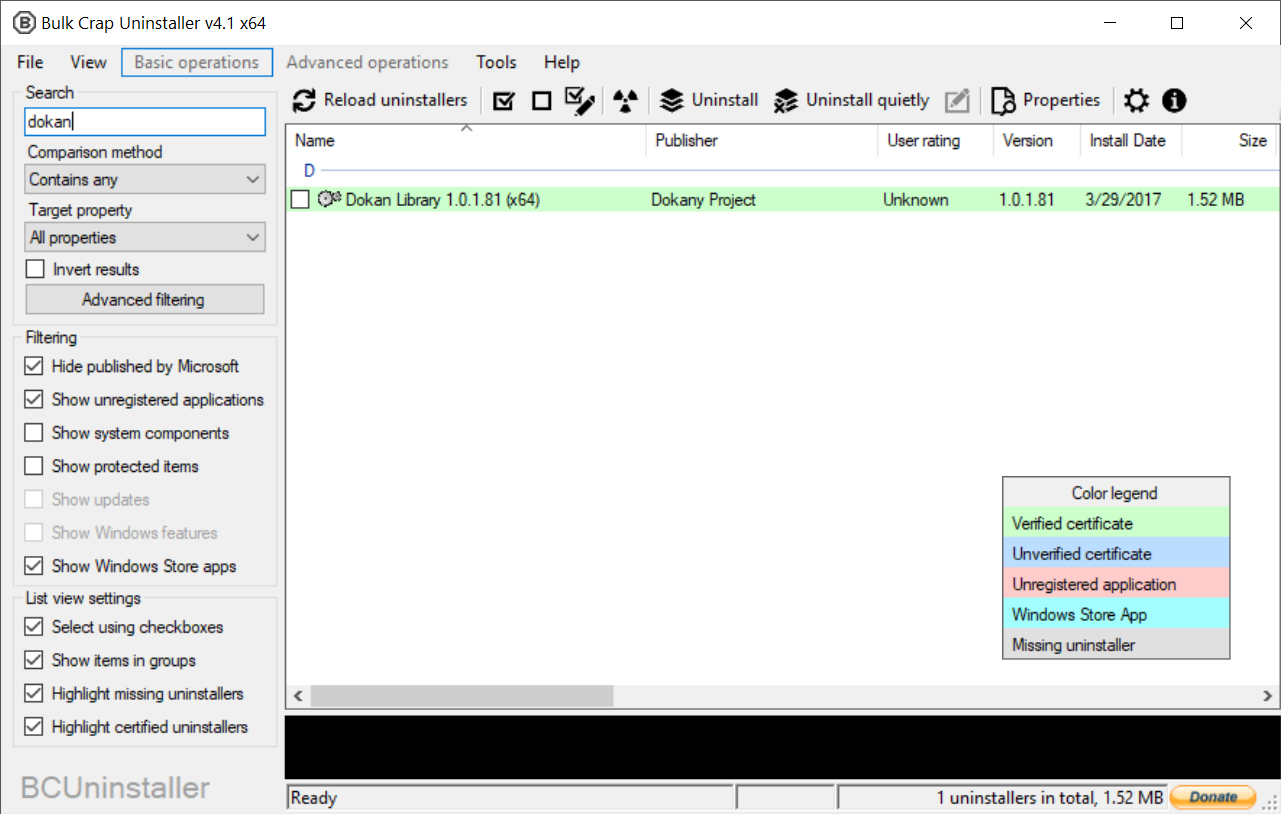The image size is (1281, 814).
Task: Click Missing uninstaller grey legend swatch
Action: click(1116, 645)
